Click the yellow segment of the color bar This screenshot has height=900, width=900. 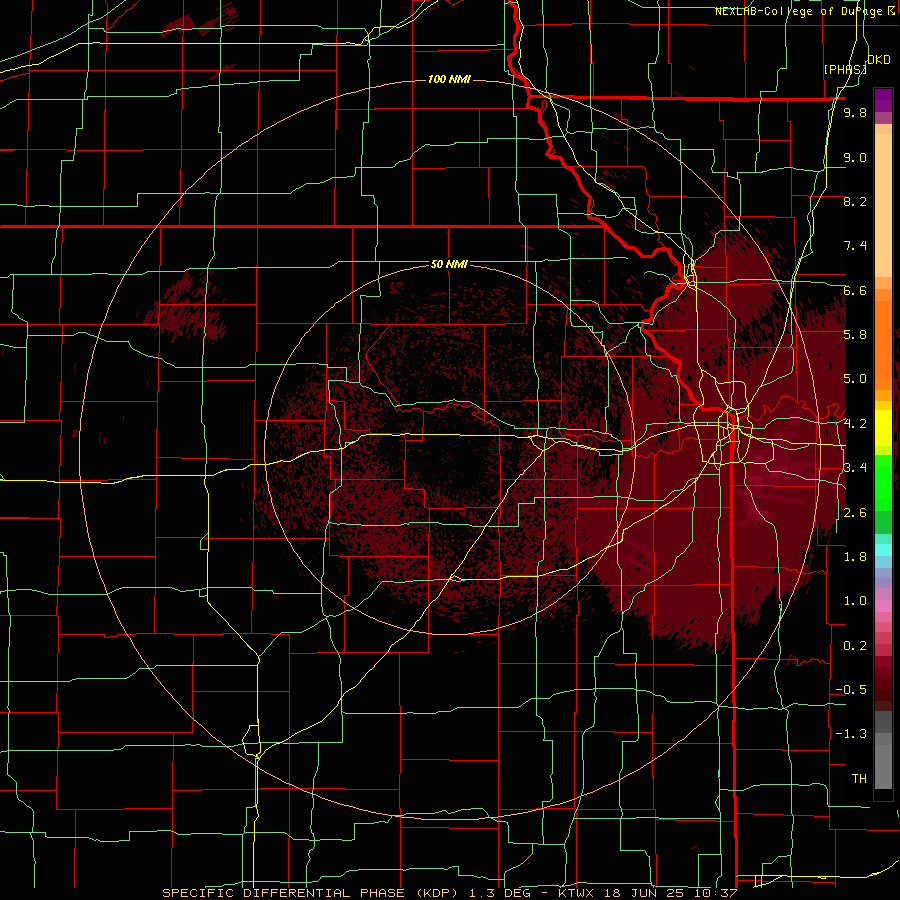(883, 428)
